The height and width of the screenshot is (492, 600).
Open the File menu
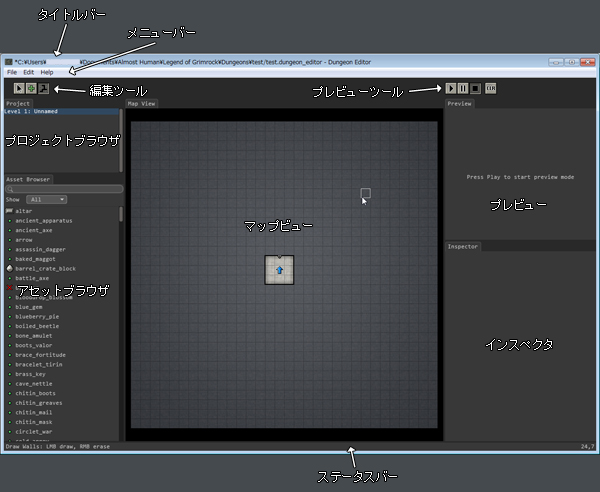coord(13,72)
